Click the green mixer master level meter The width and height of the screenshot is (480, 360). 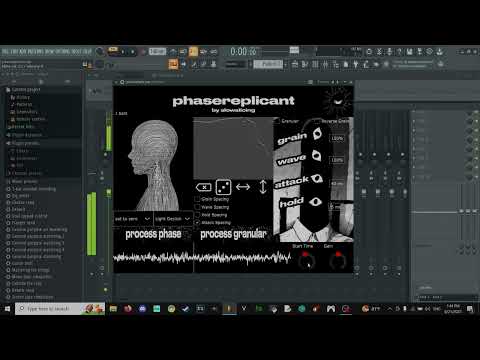tap(92, 224)
